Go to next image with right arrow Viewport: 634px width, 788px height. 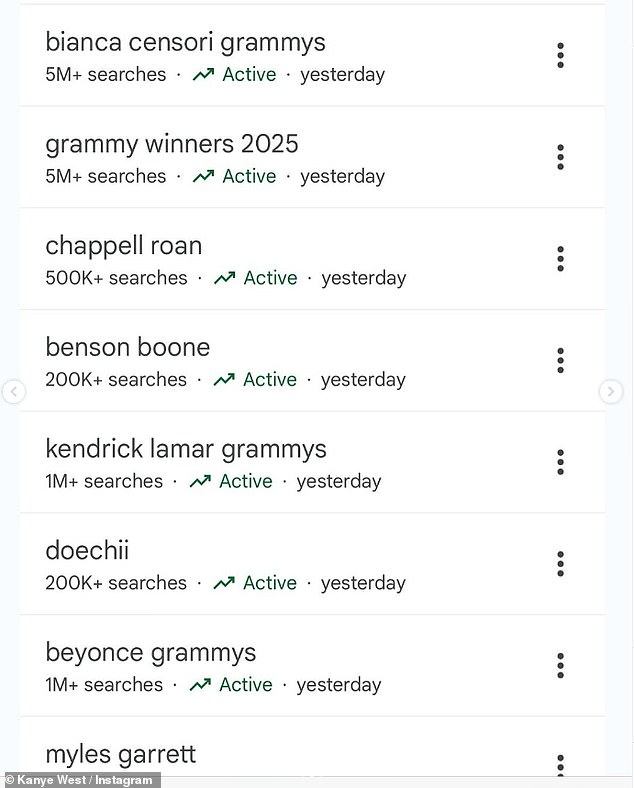[x=611, y=392]
